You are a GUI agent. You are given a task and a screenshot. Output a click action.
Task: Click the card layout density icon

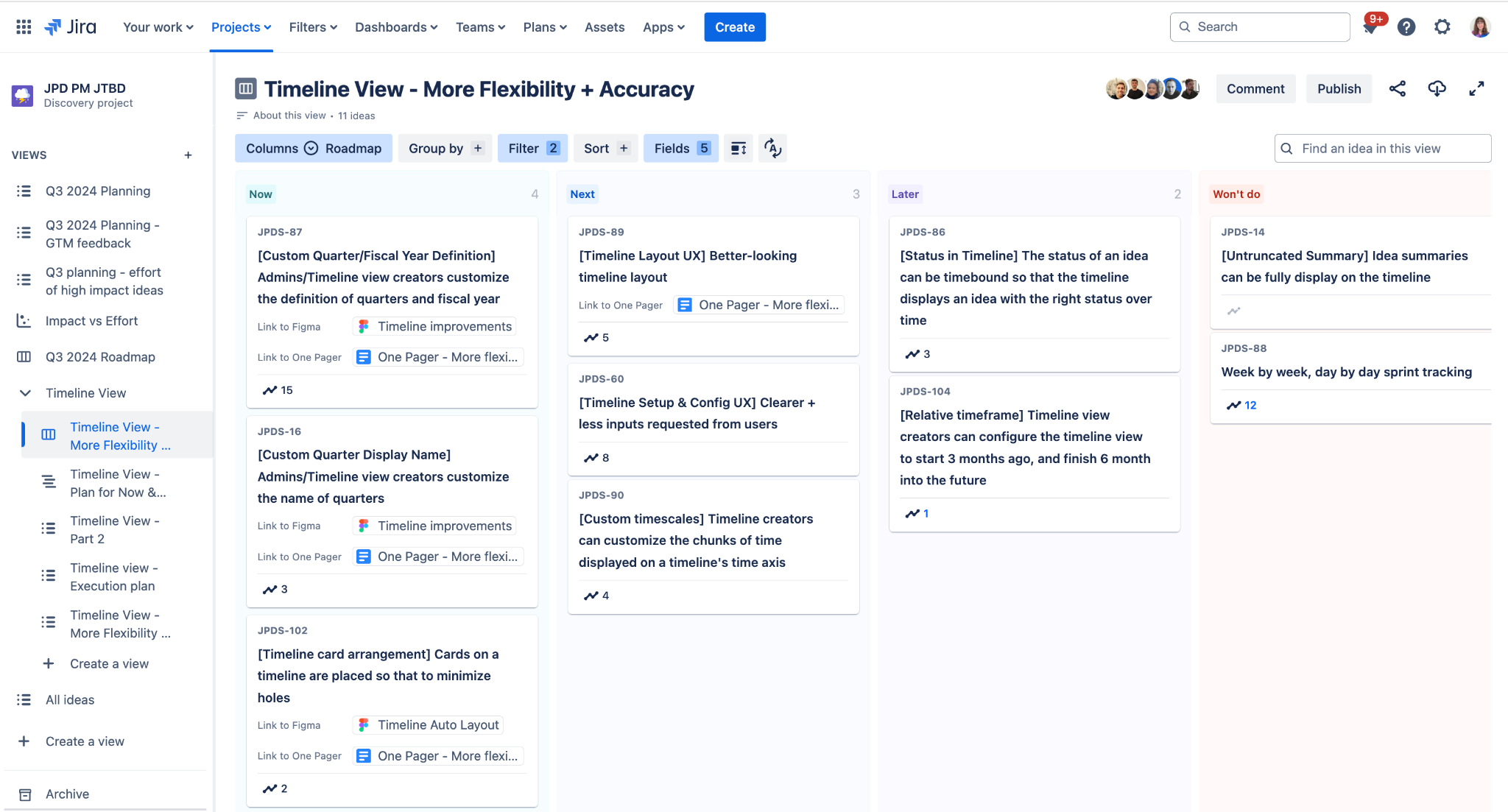pyautogui.click(x=739, y=149)
